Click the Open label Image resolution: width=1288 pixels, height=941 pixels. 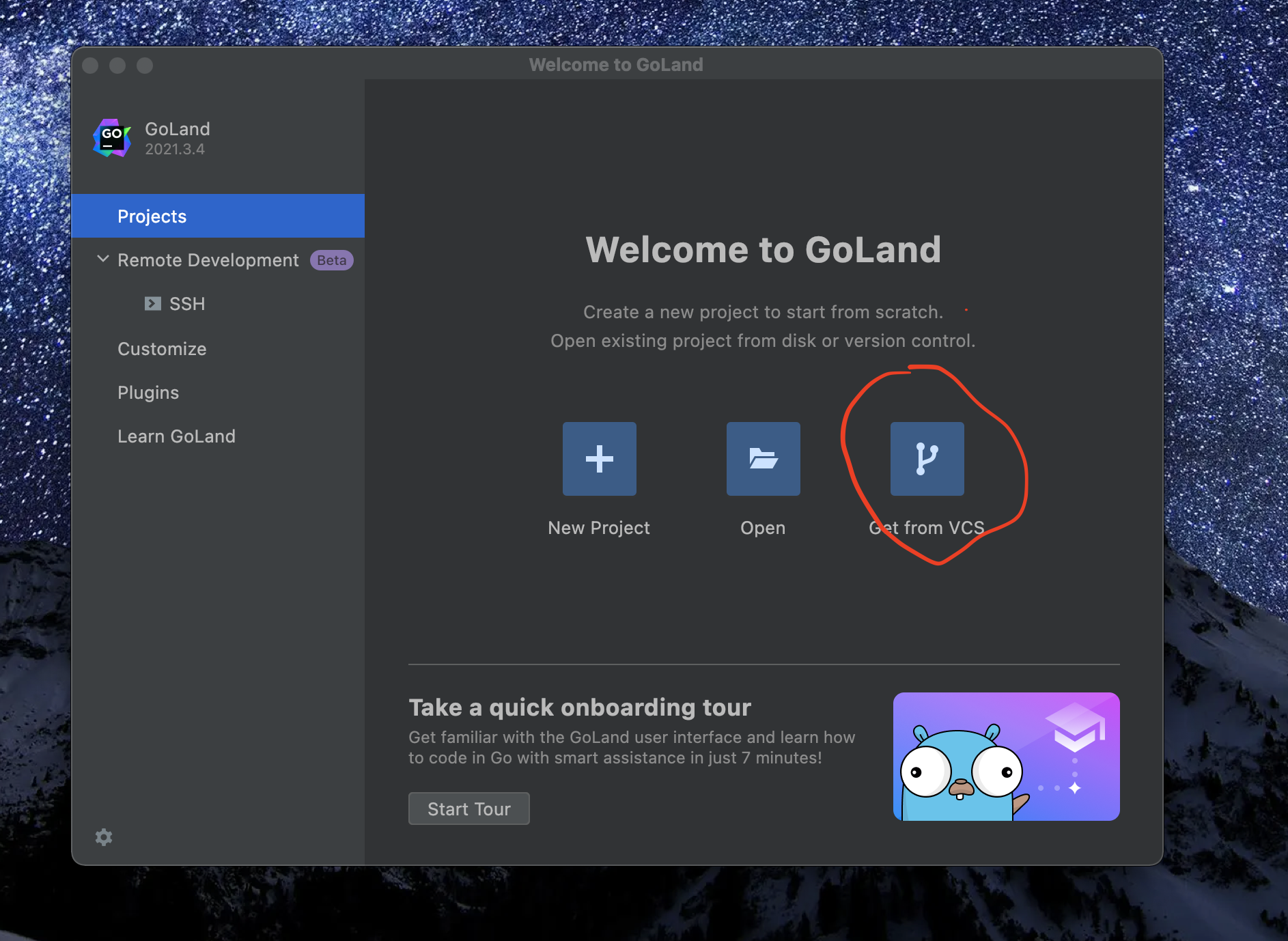pyautogui.click(x=763, y=528)
